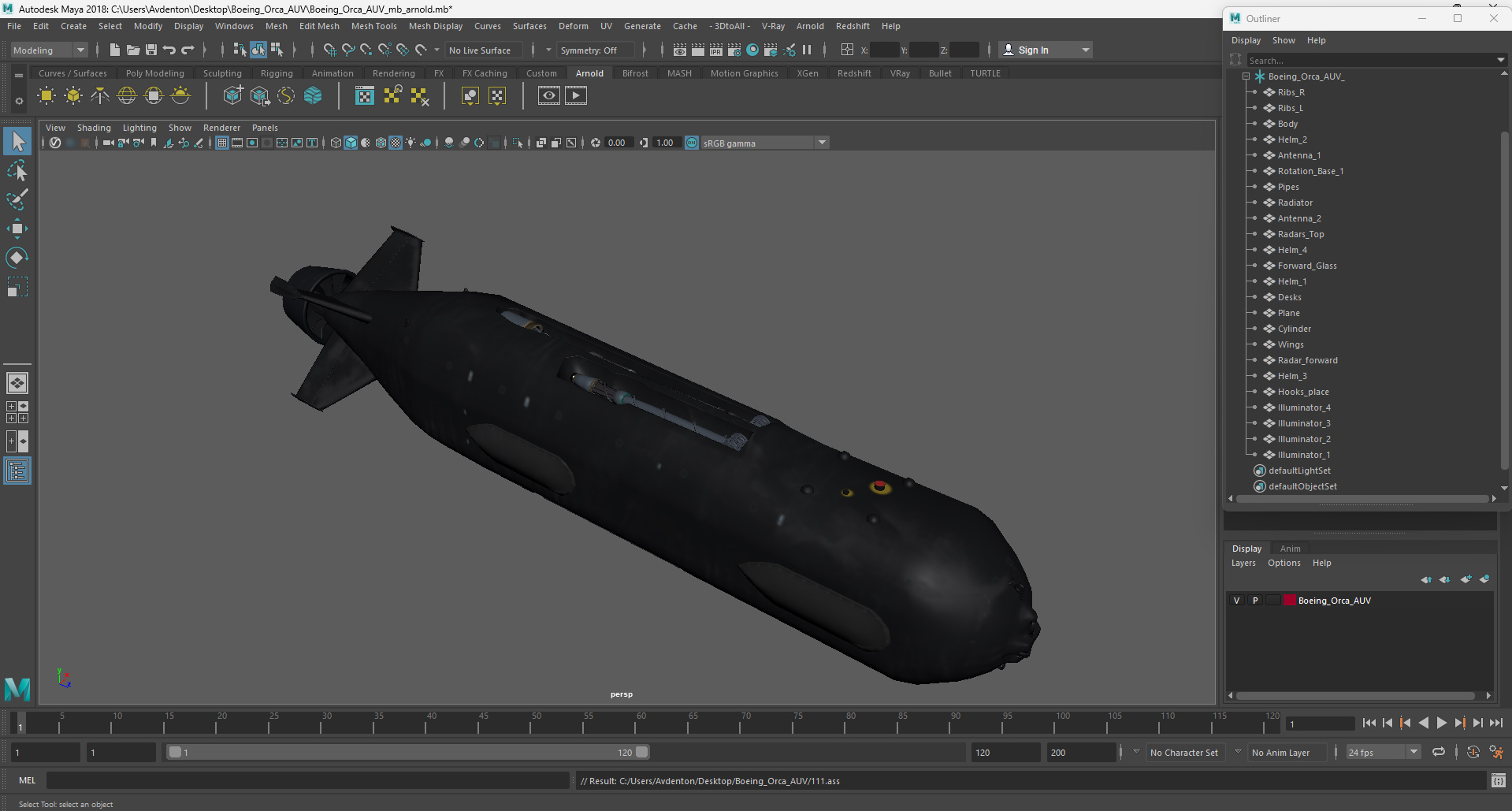Play the animation forwards
The height and width of the screenshot is (811, 1512).
tap(1441, 723)
